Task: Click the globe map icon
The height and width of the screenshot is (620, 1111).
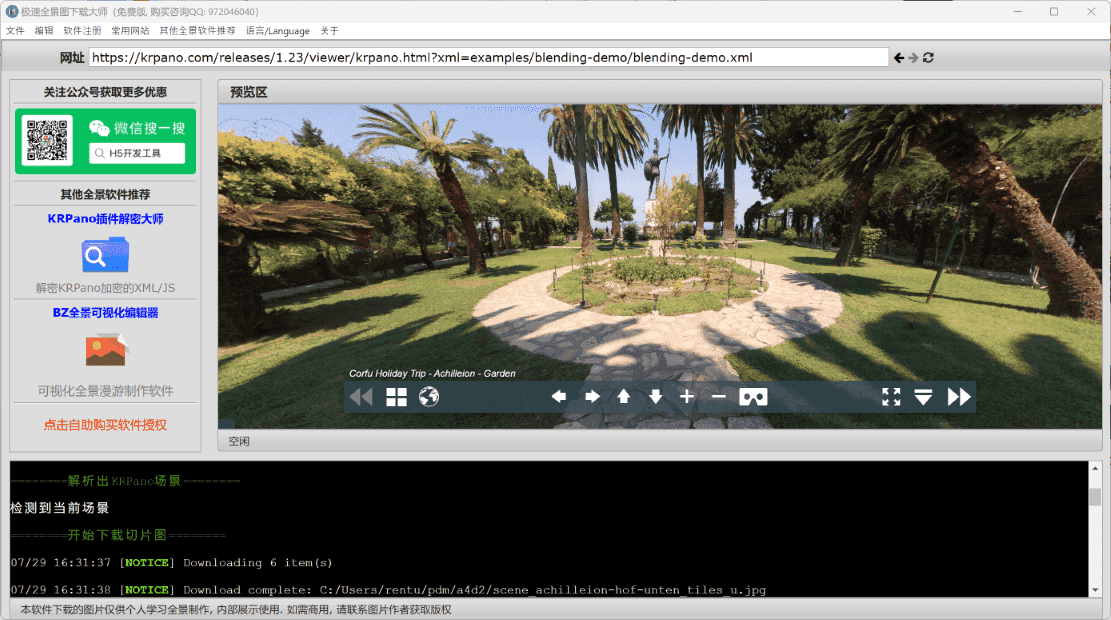Action: [429, 397]
